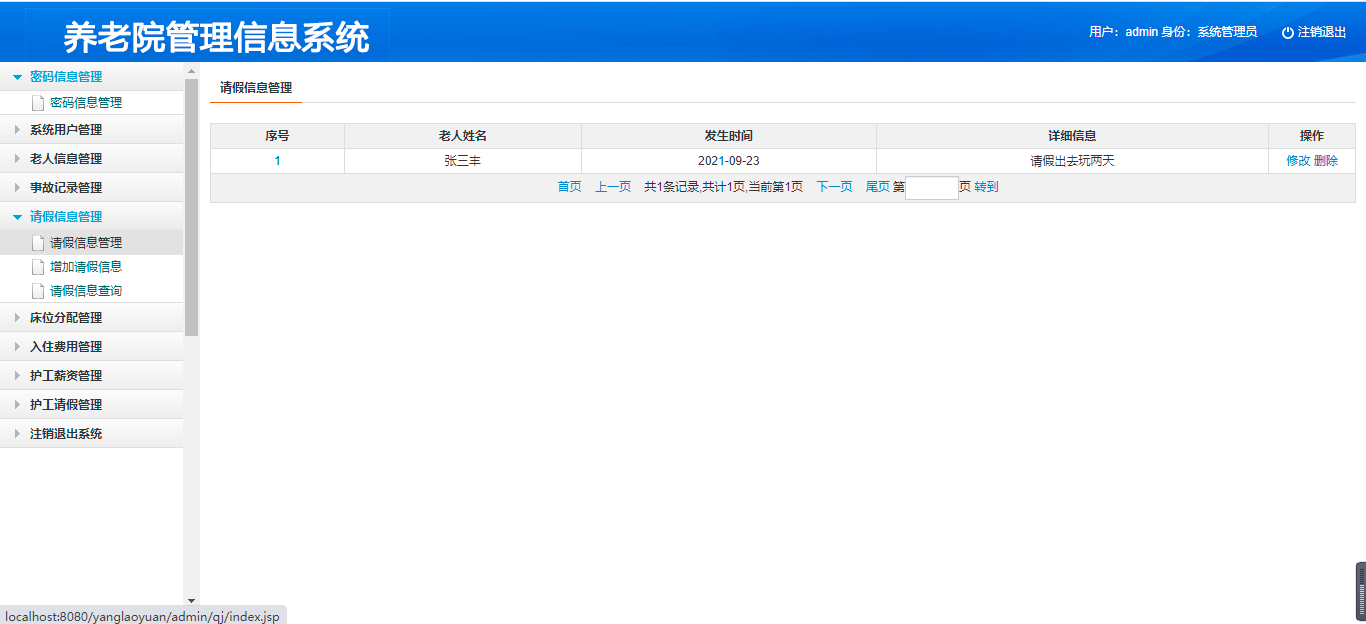Expand the 系统用户管理 section arrow
Image resolution: width=1366 pixels, height=624 pixels.
(x=17, y=130)
